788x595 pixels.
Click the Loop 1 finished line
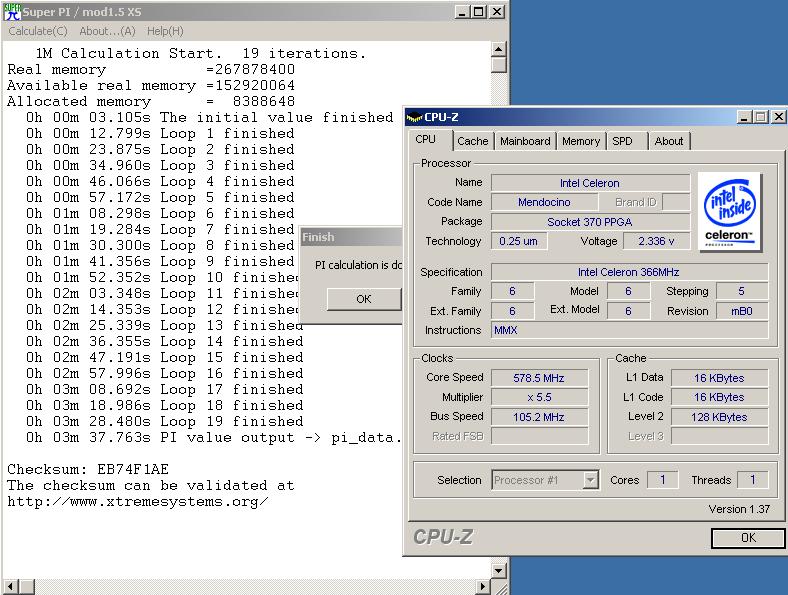(160, 133)
